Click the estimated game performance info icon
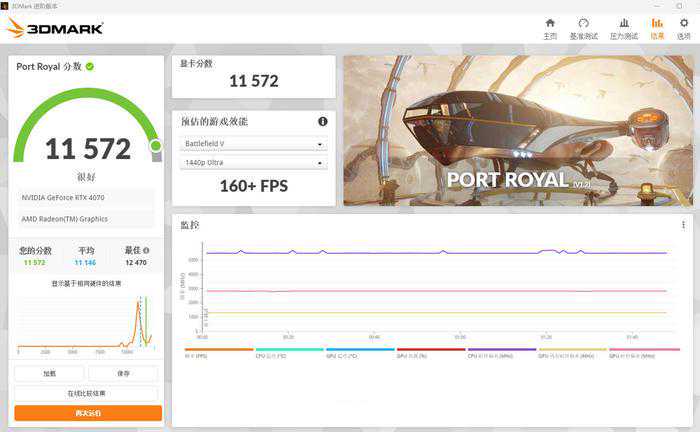The width and height of the screenshot is (700, 432). click(x=323, y=122)
